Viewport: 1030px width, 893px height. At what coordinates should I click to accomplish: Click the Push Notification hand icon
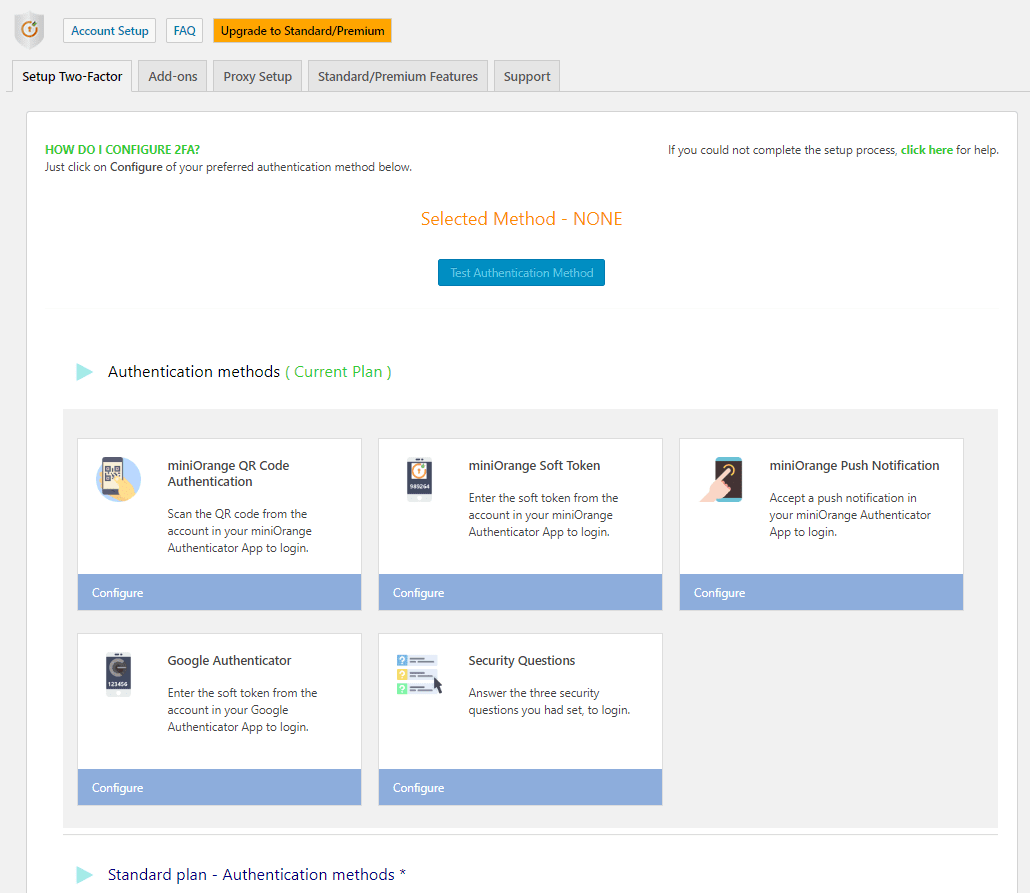tap(722, 479)
